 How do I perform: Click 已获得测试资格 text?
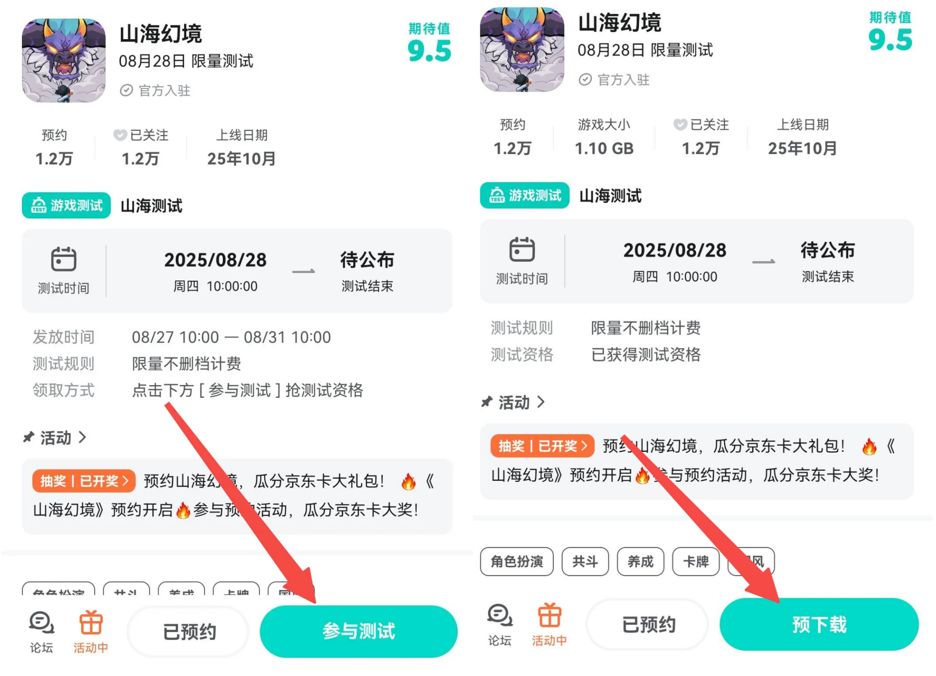click(646, 355)
